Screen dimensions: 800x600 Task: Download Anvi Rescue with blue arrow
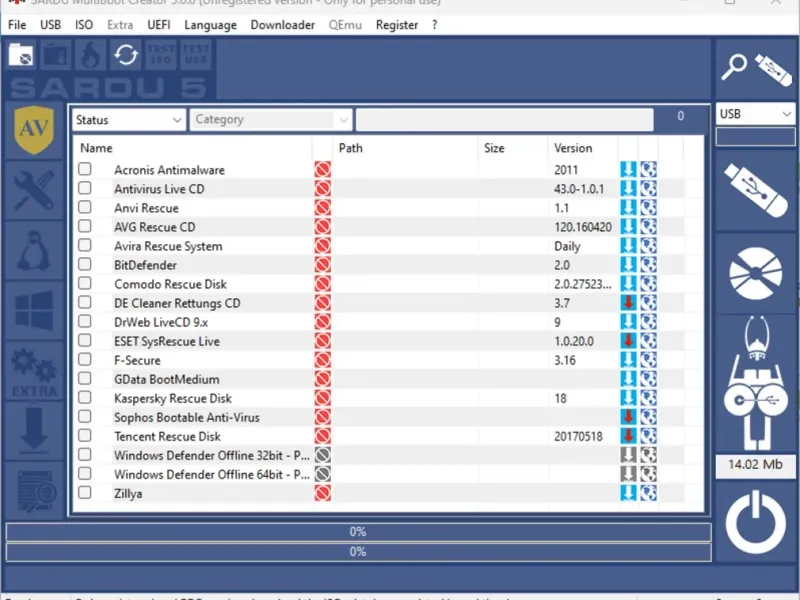point(628,208)
